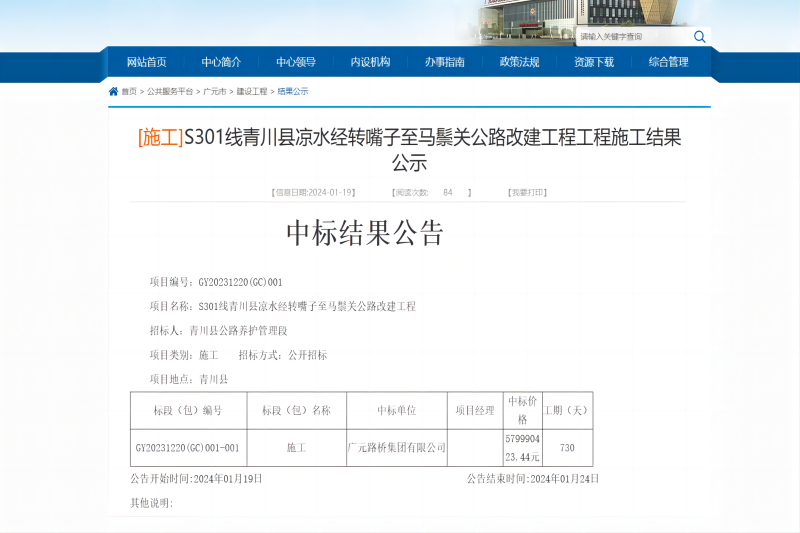Select 综合管理 in navigation bar

coord(668,62)
